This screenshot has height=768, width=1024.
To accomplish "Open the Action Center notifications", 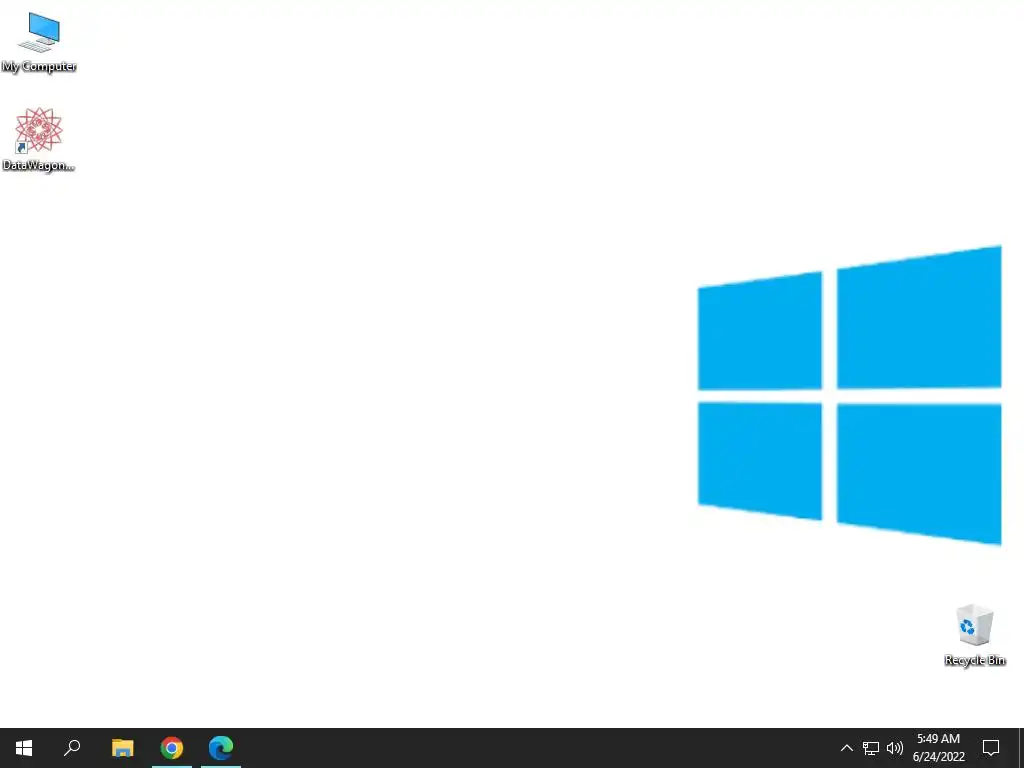I will [x=991, y=748].
